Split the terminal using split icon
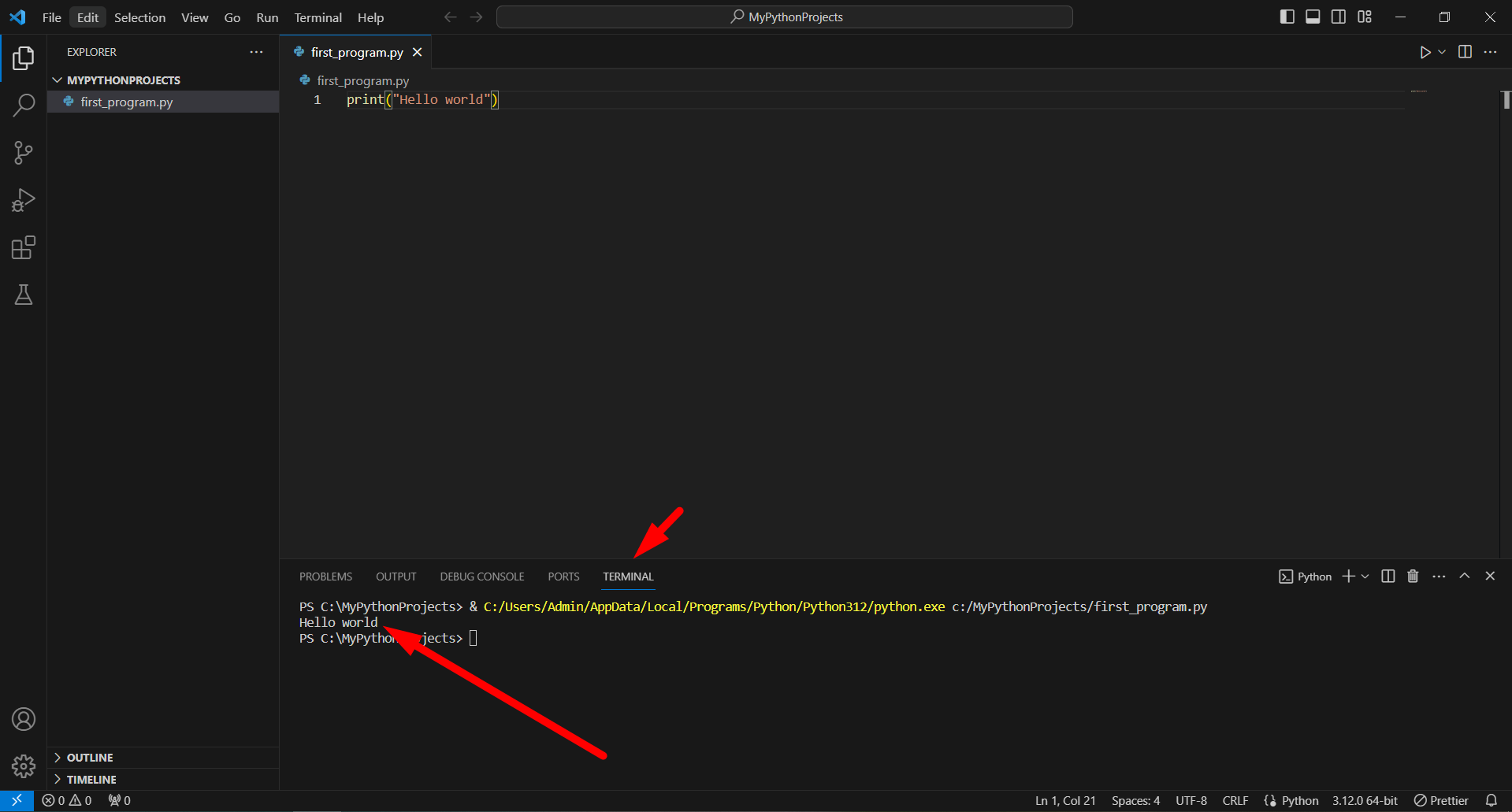Image resolution: width=1512 pixels, height=812 pixels. click(x=1388, y=576)
